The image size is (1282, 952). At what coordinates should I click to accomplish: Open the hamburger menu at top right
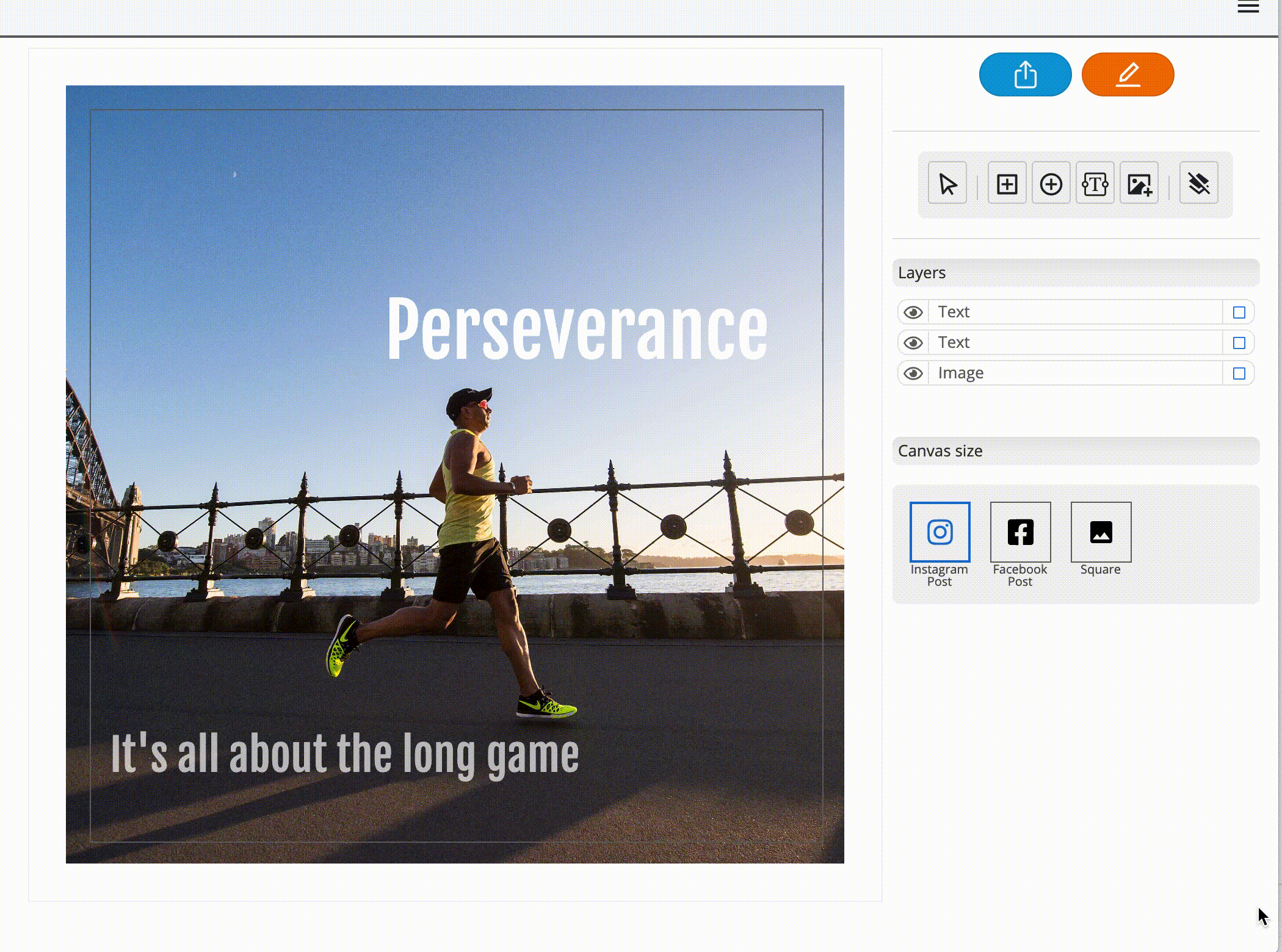(x=1248, y=7)
